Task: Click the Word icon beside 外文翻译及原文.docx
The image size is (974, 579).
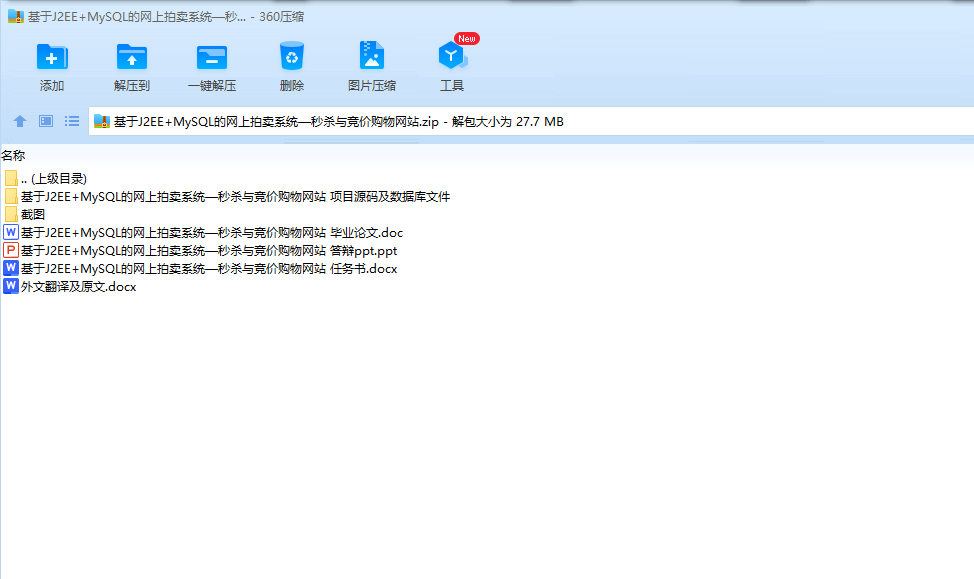Action: [x=11, y=286]
